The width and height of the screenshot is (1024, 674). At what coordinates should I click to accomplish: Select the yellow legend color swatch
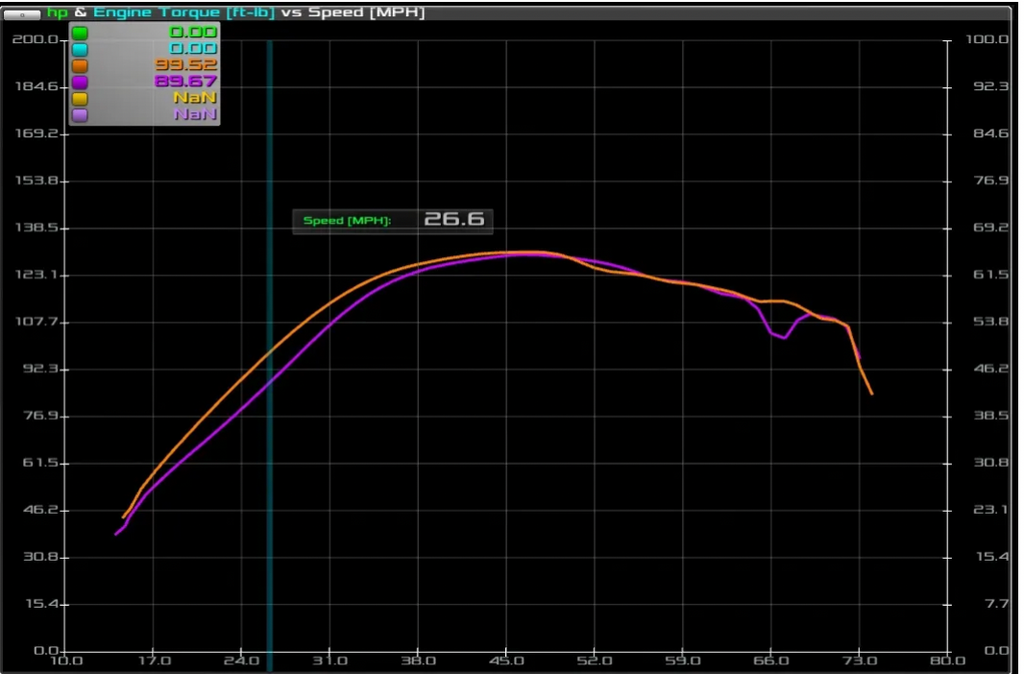click(x=80, y=99)
